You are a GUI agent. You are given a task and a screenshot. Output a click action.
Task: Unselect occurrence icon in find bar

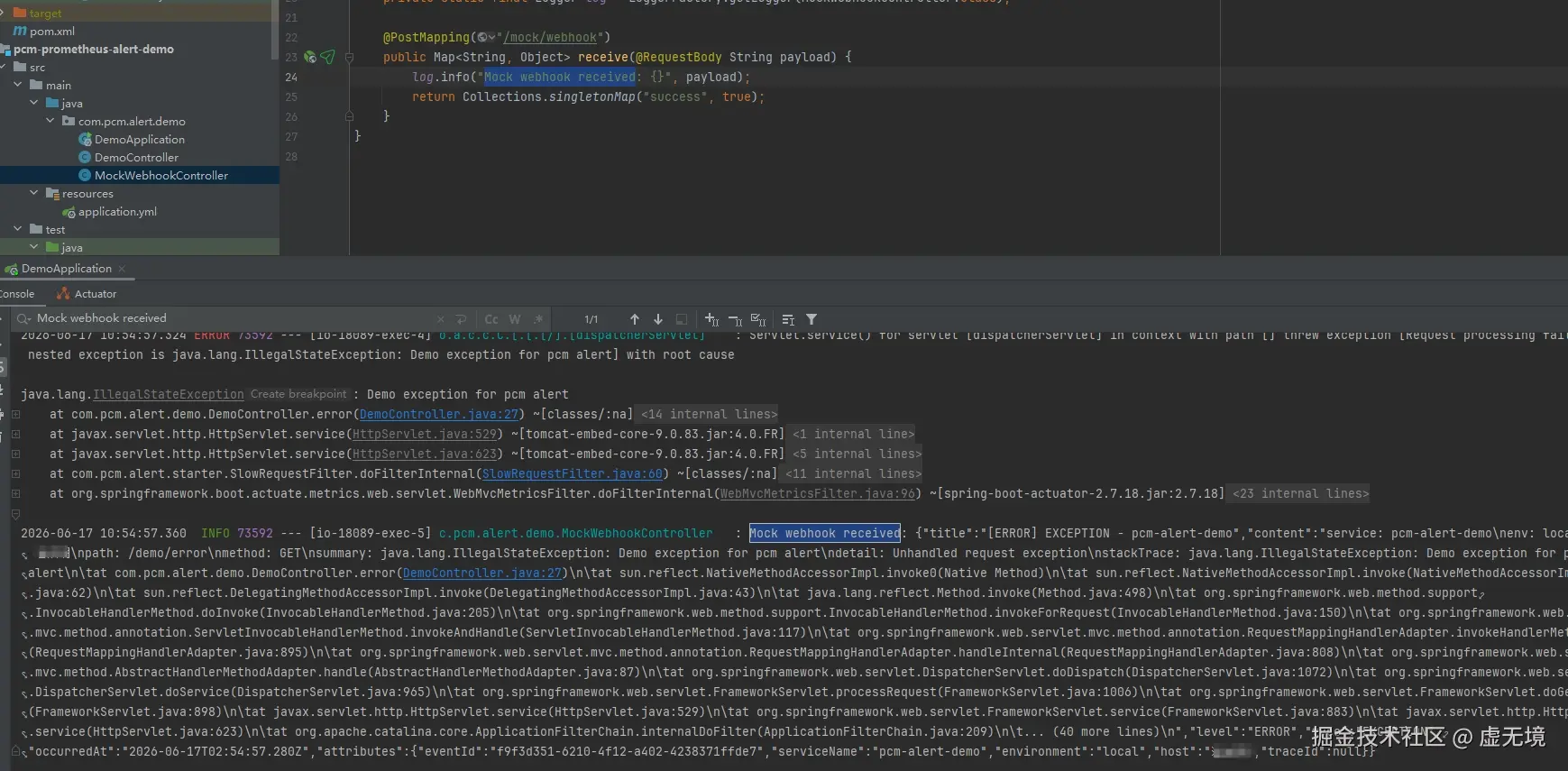[735, 319]
